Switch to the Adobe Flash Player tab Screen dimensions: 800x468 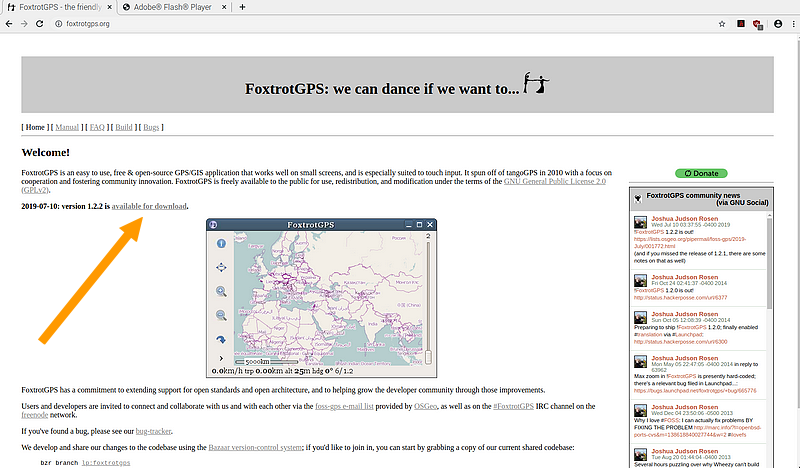coord(173,7)
